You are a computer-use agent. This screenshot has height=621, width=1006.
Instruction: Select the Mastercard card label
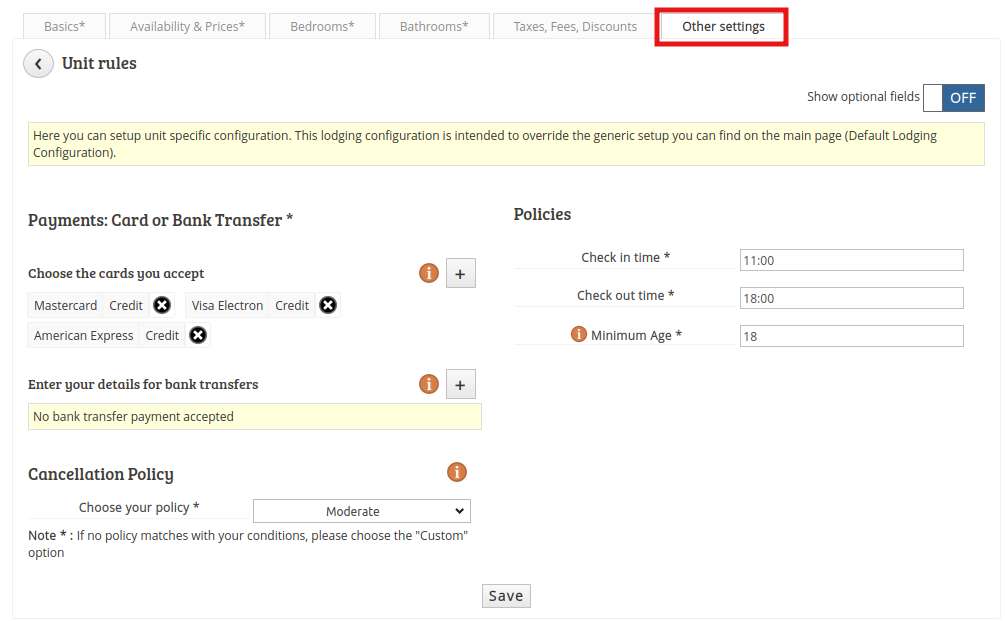[x=65, y=305]
